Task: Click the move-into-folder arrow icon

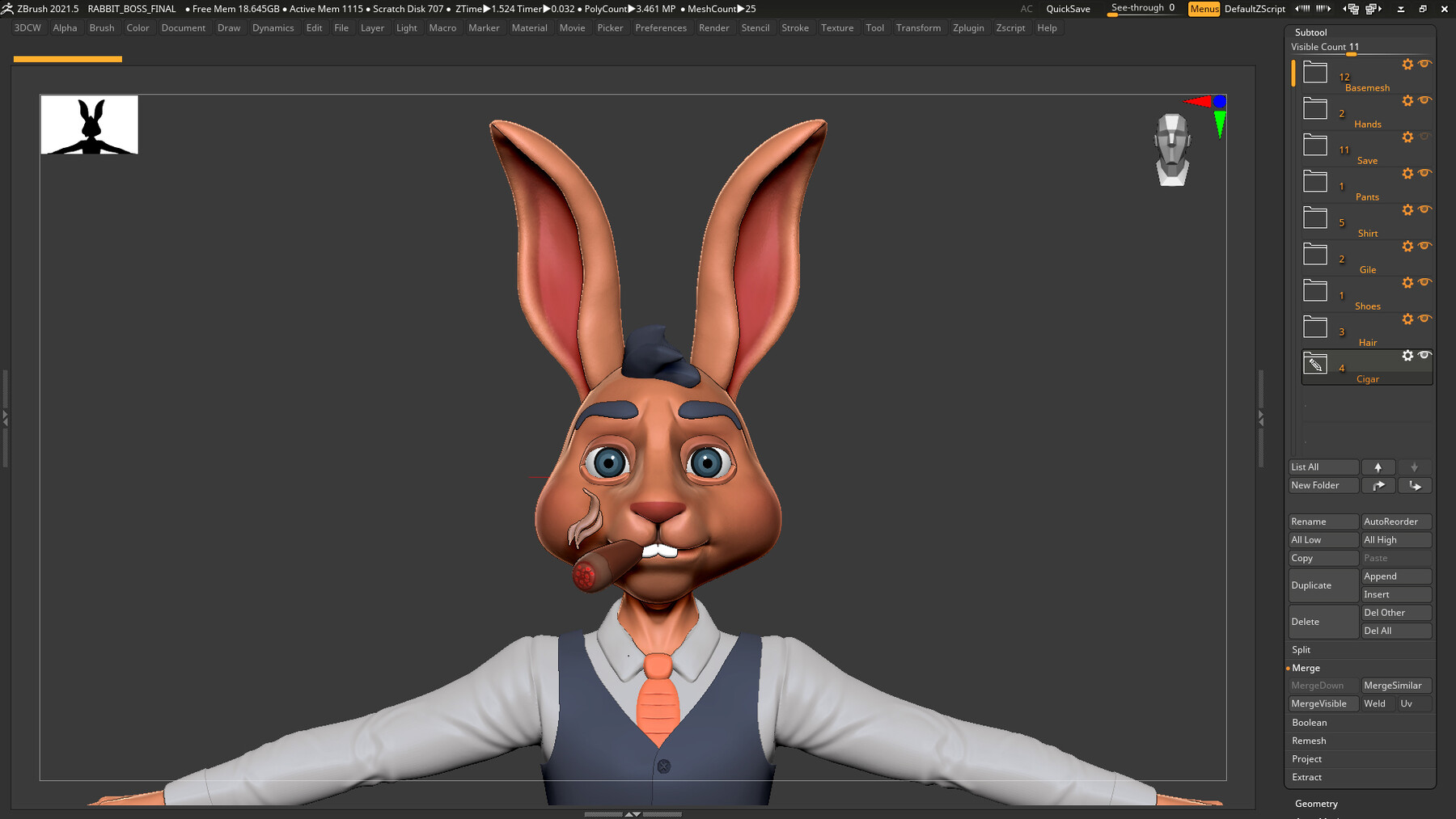Action: click(x=1415, y=485)
